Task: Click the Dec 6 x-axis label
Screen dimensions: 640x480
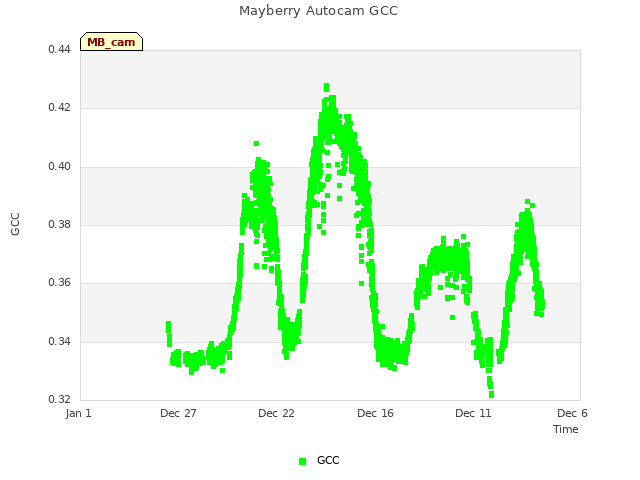Action: click(572, 413)
